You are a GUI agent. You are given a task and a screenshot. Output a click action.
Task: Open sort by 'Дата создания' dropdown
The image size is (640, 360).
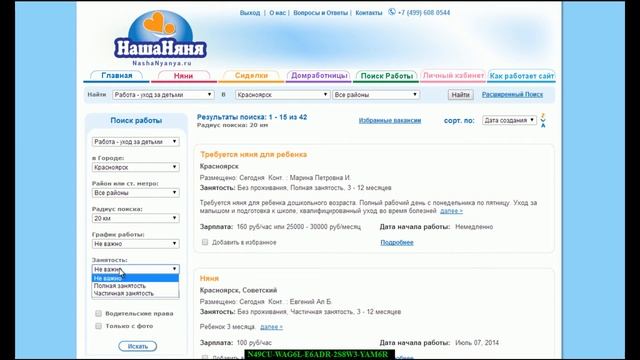point(509,120)
